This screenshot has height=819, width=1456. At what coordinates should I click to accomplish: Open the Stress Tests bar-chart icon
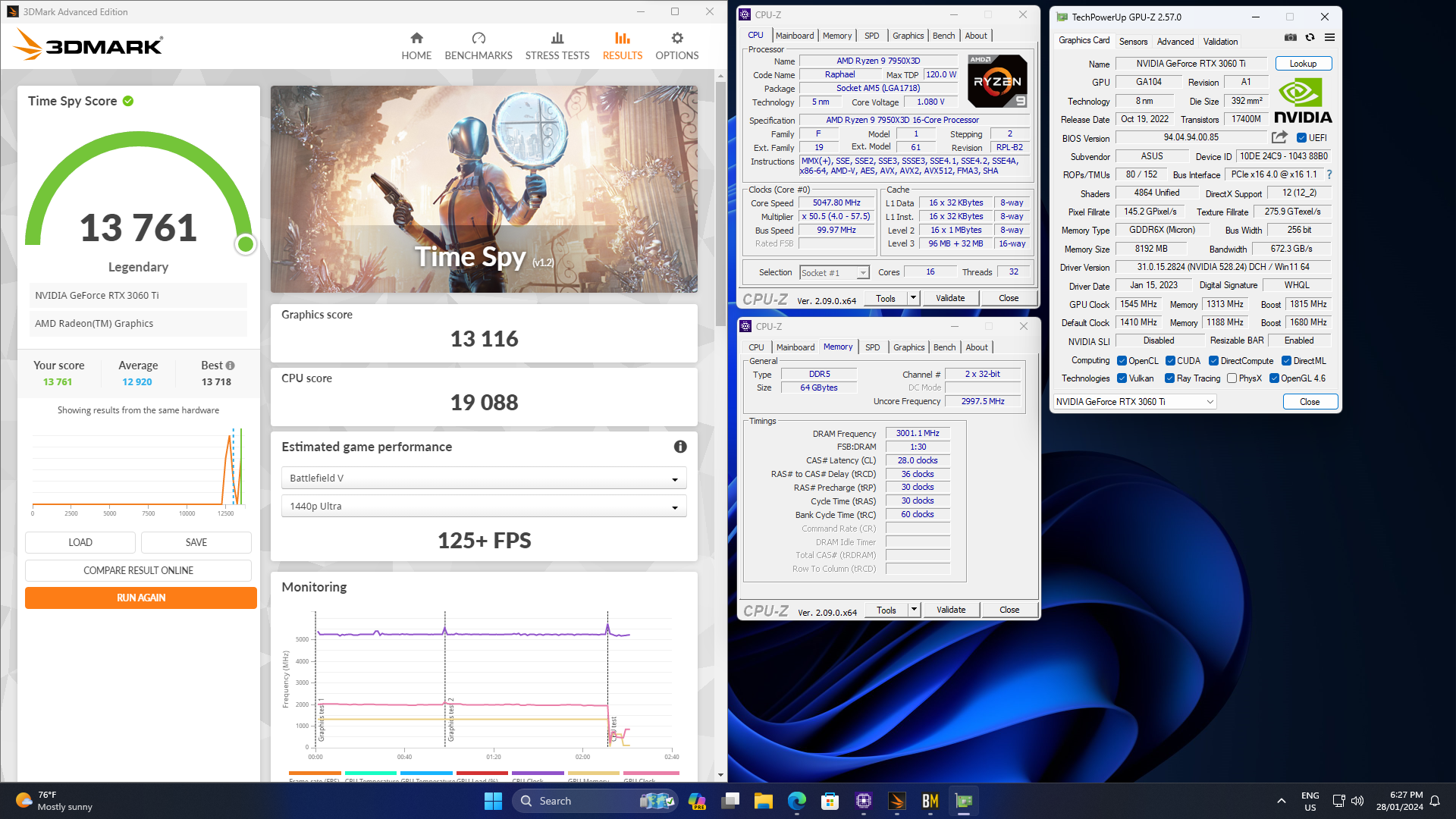(557, 38)
